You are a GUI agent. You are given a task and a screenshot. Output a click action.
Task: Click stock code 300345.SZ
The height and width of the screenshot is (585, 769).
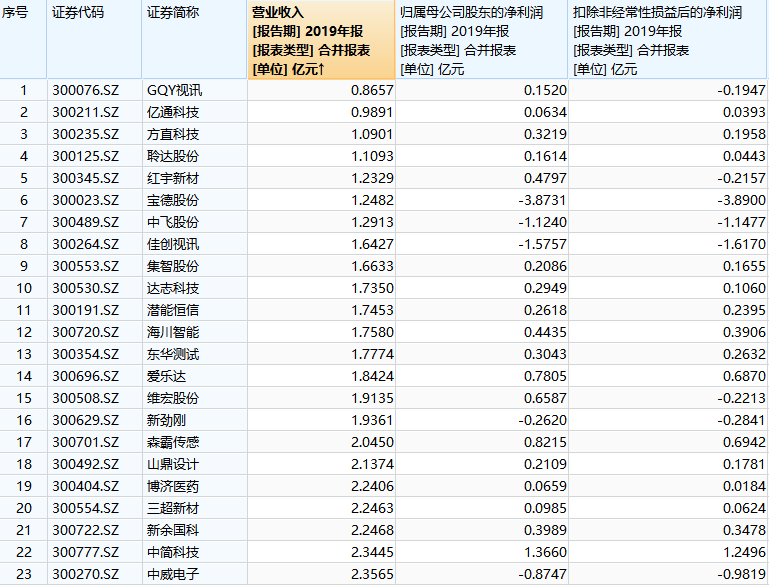86,178
